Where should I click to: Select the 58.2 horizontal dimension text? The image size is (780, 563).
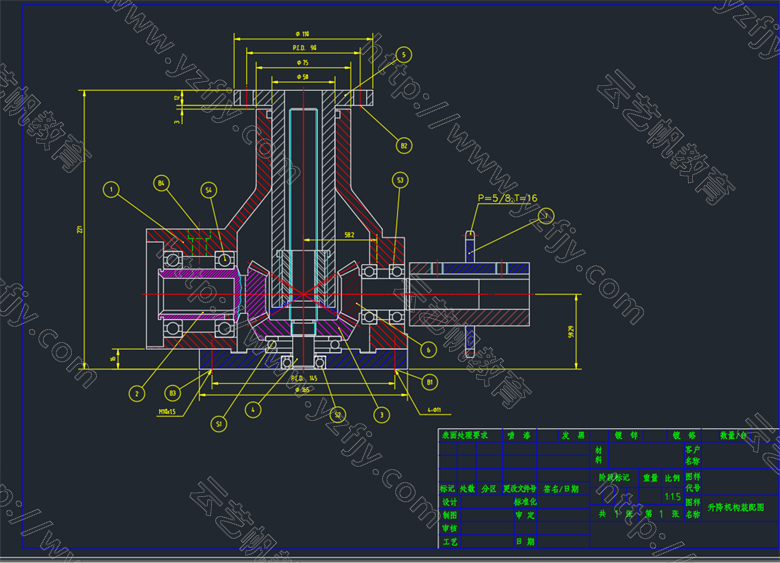pos(349,235)
